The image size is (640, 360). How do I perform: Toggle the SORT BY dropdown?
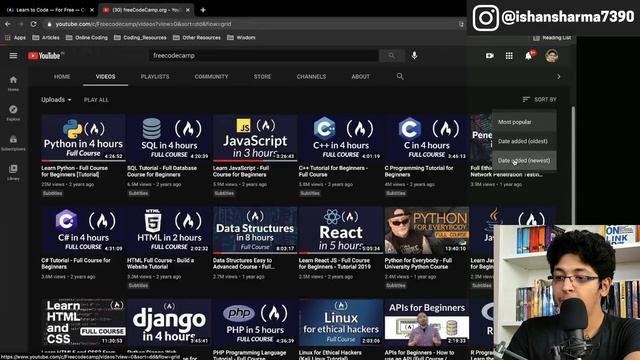click(x=539, y=99)
